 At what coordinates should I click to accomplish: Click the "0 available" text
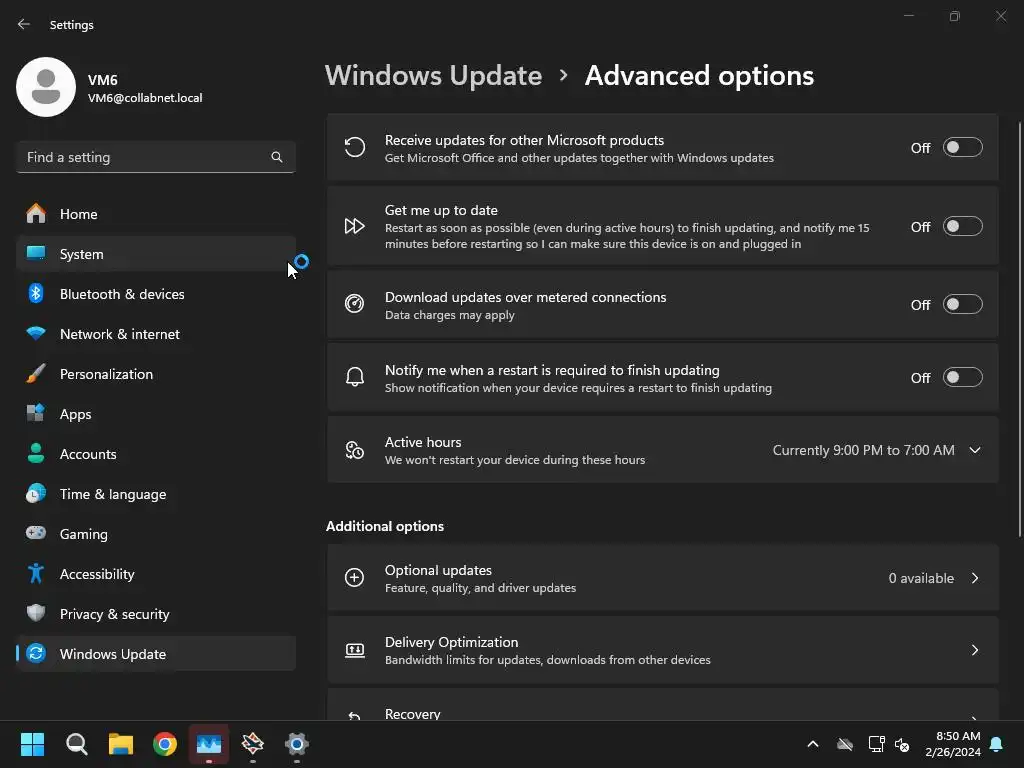(x=921, y=578)
